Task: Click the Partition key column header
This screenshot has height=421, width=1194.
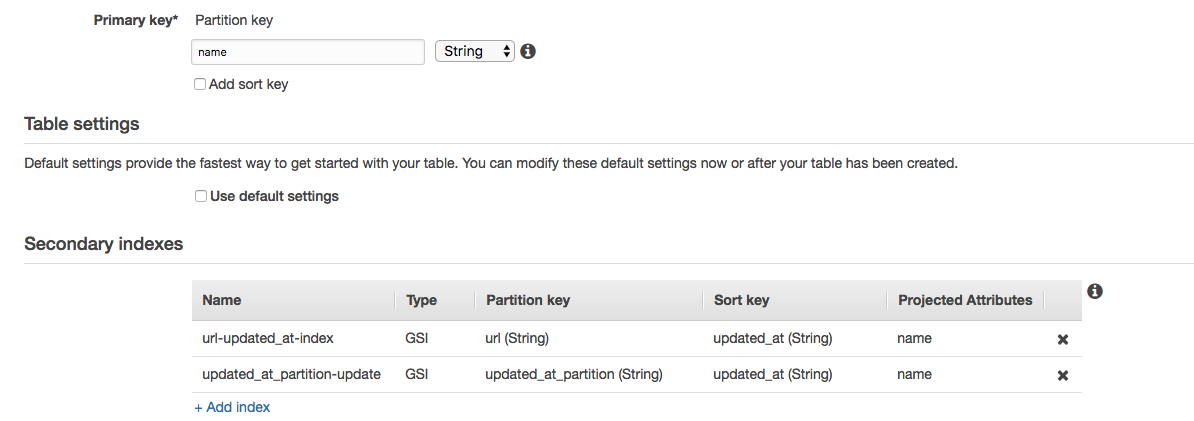Action: tap(528, 300)
